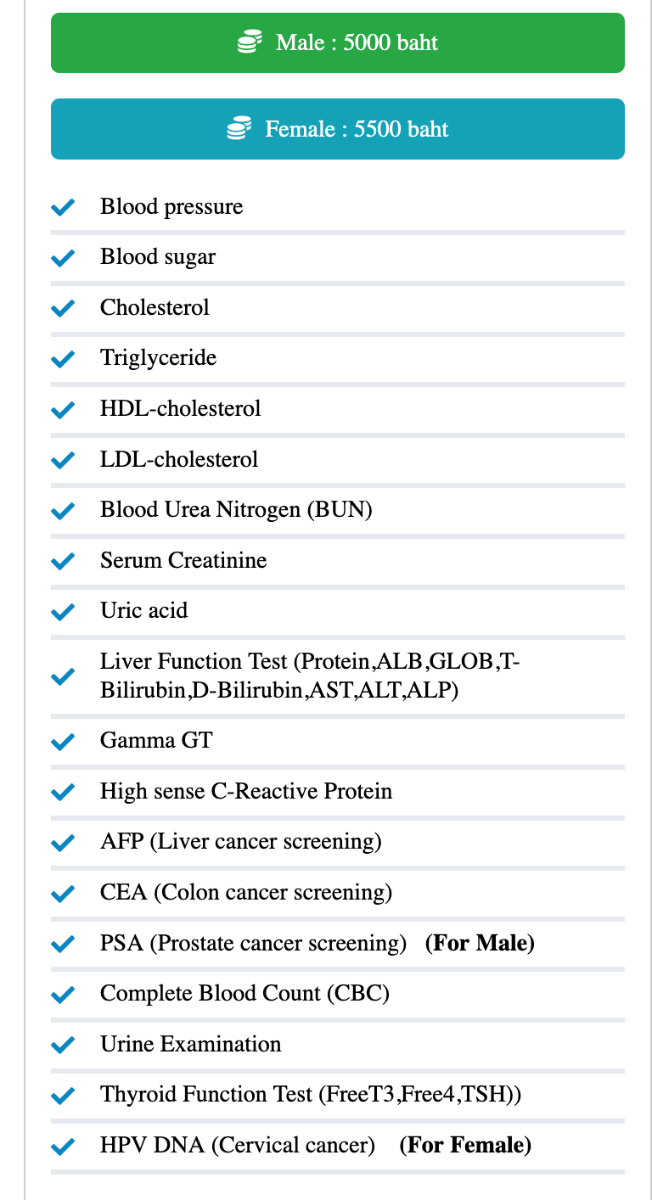Click the checkmark next to Urine Examination
652x1200 pixels.
[63, 1044]
